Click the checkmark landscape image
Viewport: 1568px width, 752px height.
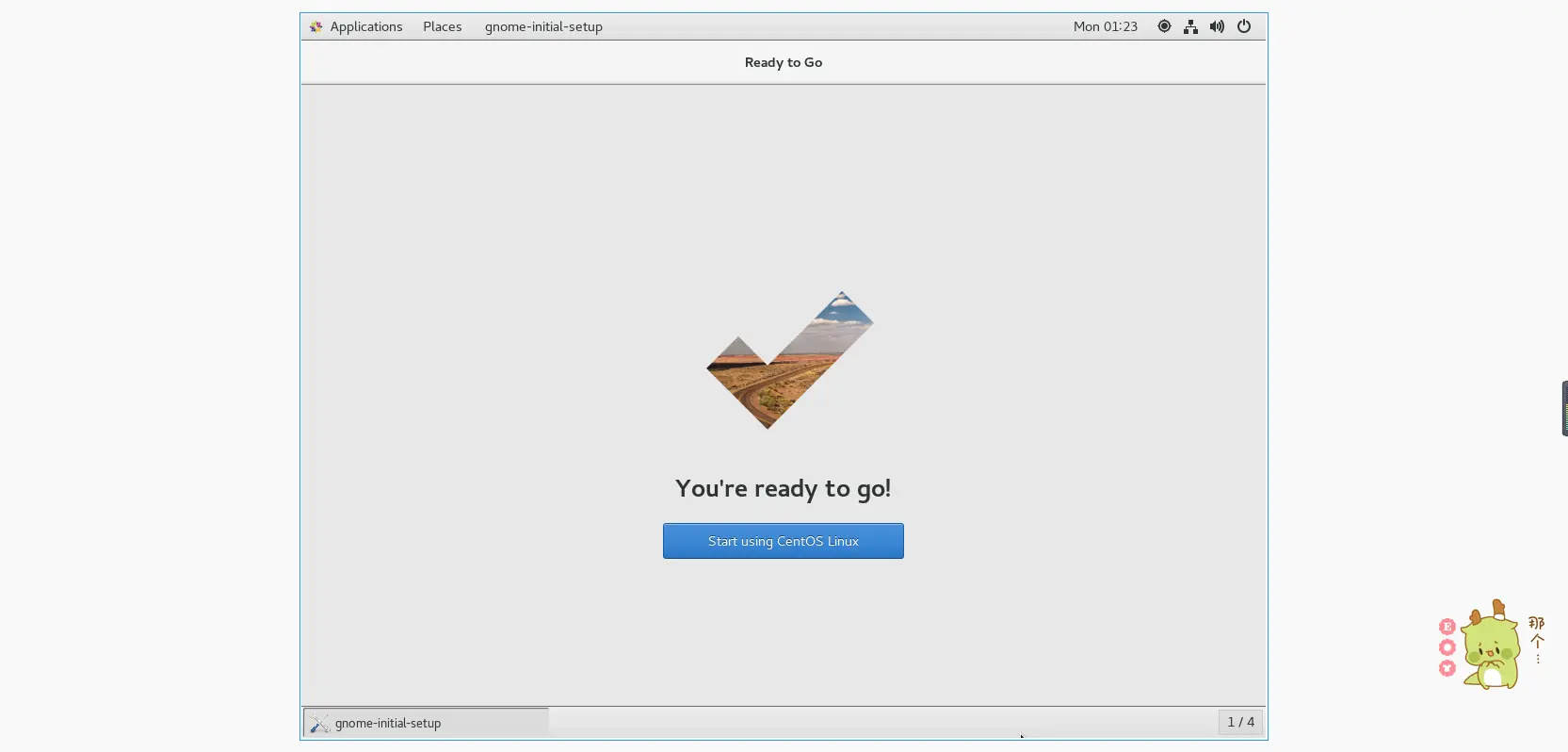[790, 360]
